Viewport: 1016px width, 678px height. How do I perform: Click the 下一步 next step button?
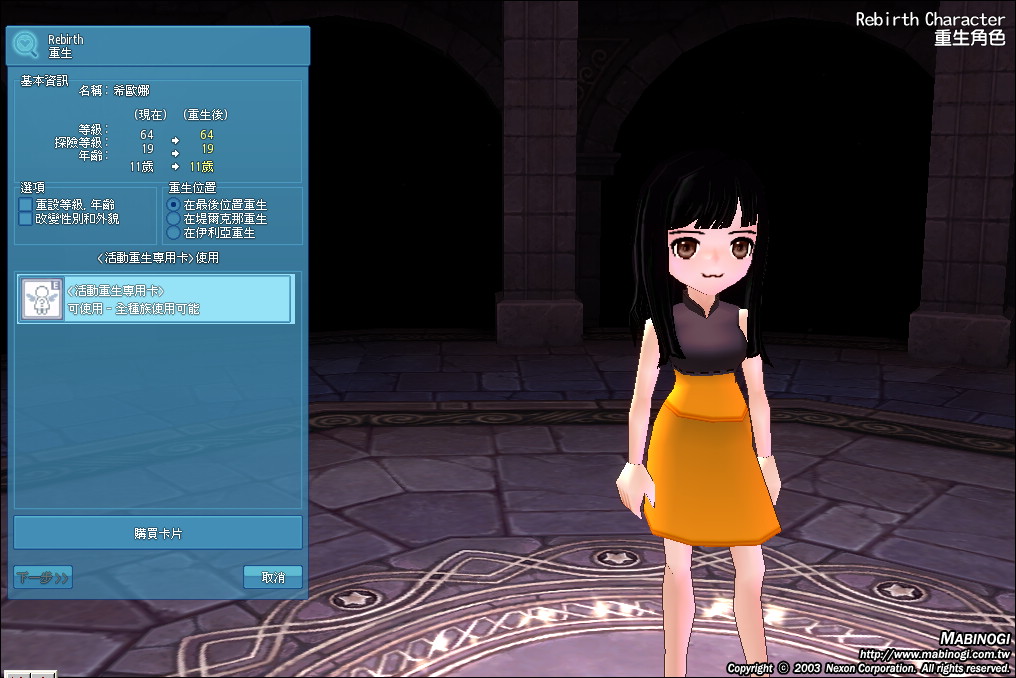(43, 577)
